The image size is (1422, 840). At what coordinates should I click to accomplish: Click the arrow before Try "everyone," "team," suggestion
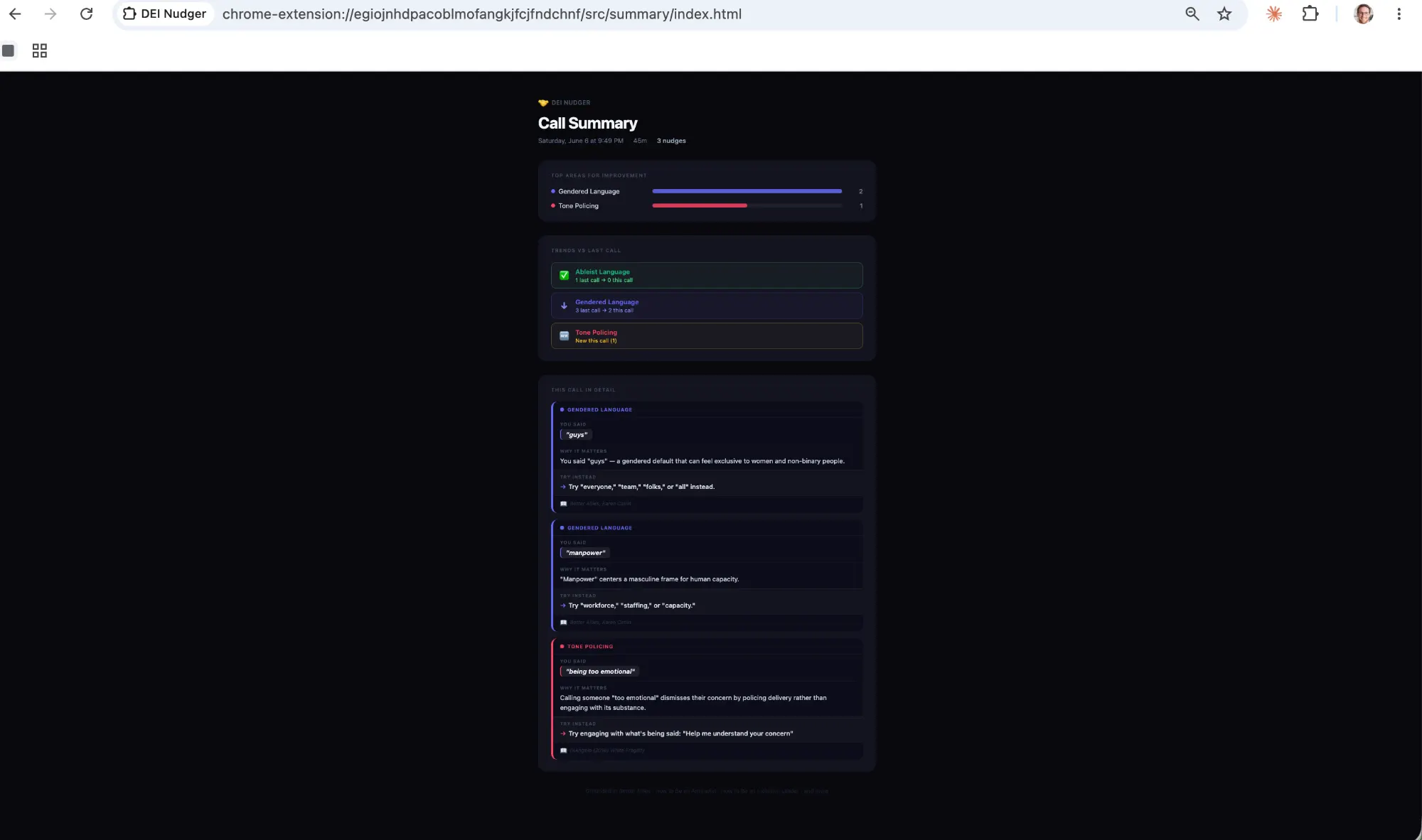point(563,488)
